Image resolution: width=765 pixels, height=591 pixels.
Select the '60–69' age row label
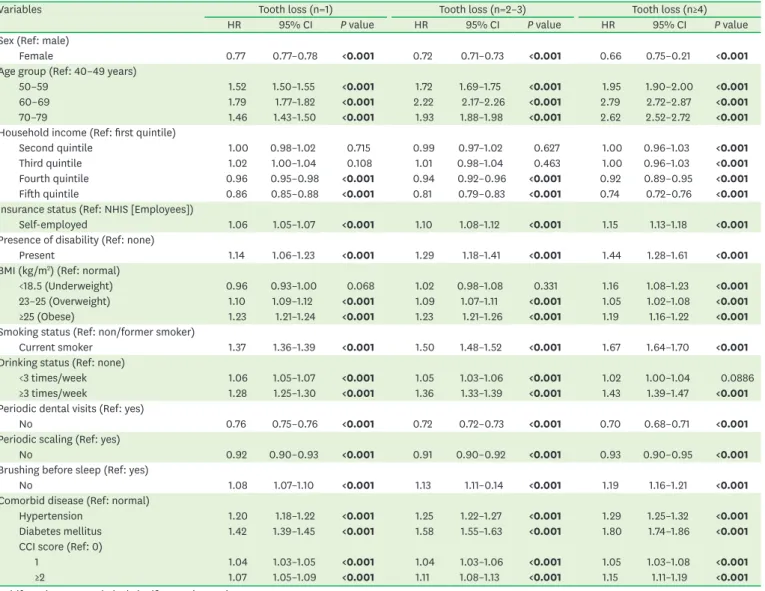[x=34, y=102]
